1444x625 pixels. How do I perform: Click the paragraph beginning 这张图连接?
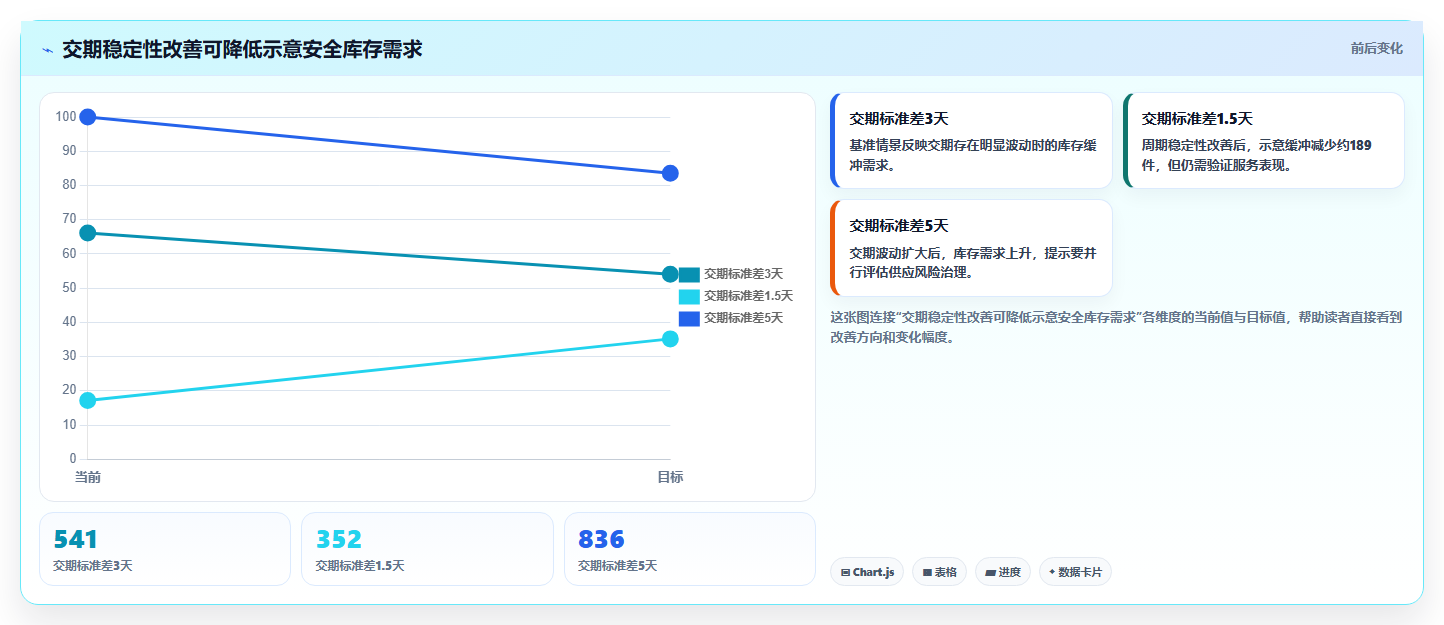1116,327
